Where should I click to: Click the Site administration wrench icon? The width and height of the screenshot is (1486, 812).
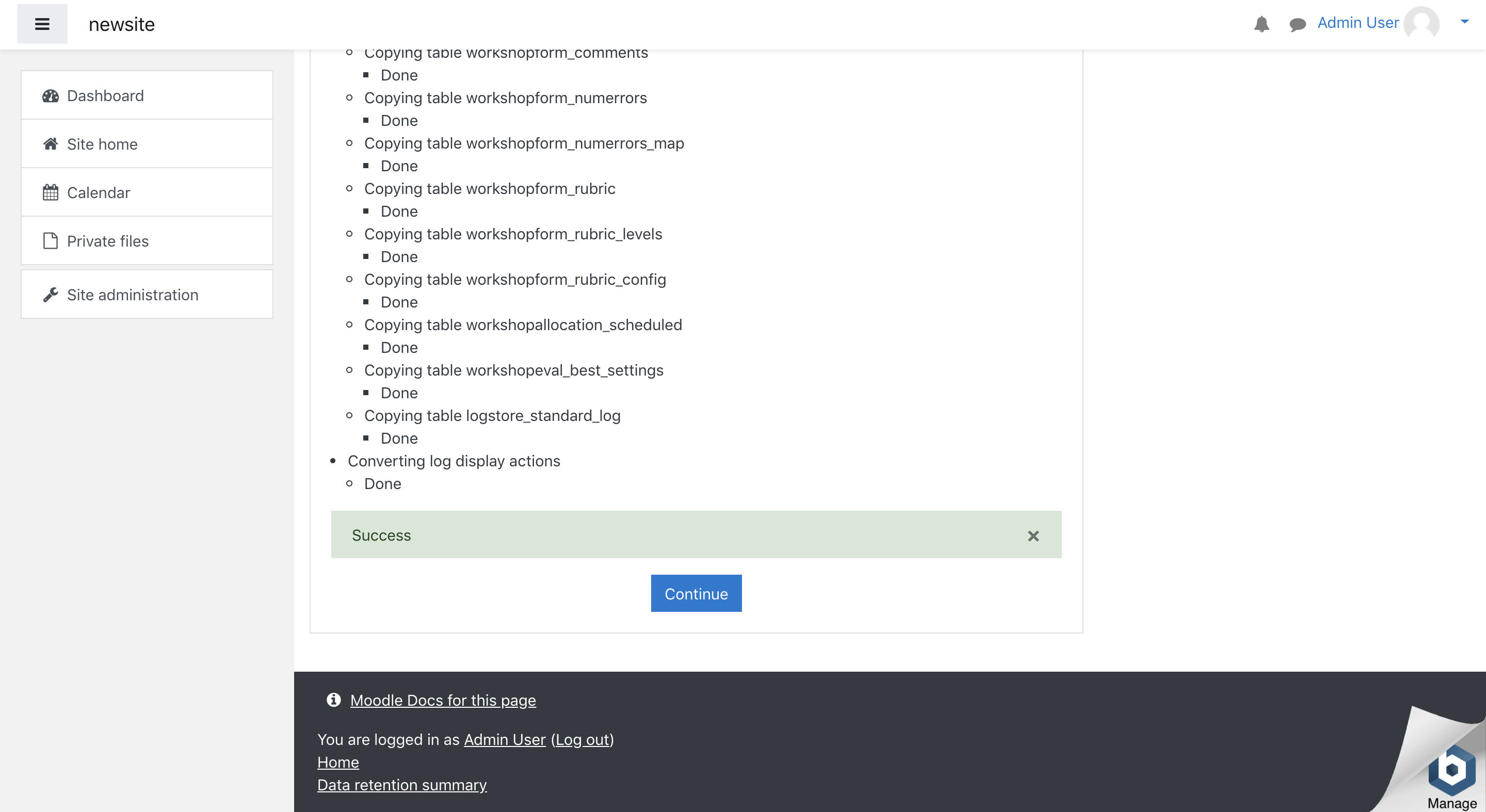click(x=51, y=295)
